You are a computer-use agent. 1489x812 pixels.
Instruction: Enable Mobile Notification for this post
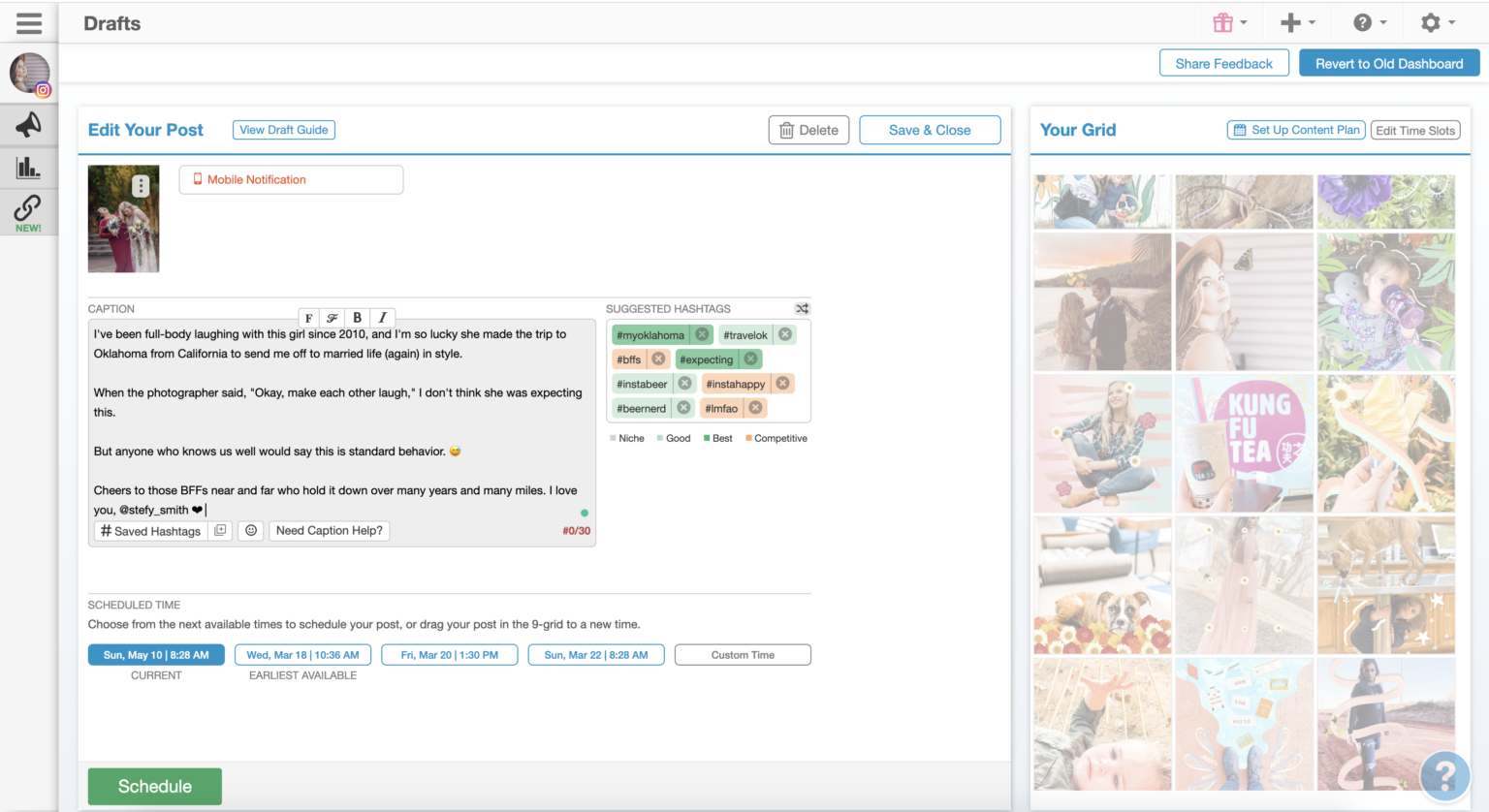point(291,179)
